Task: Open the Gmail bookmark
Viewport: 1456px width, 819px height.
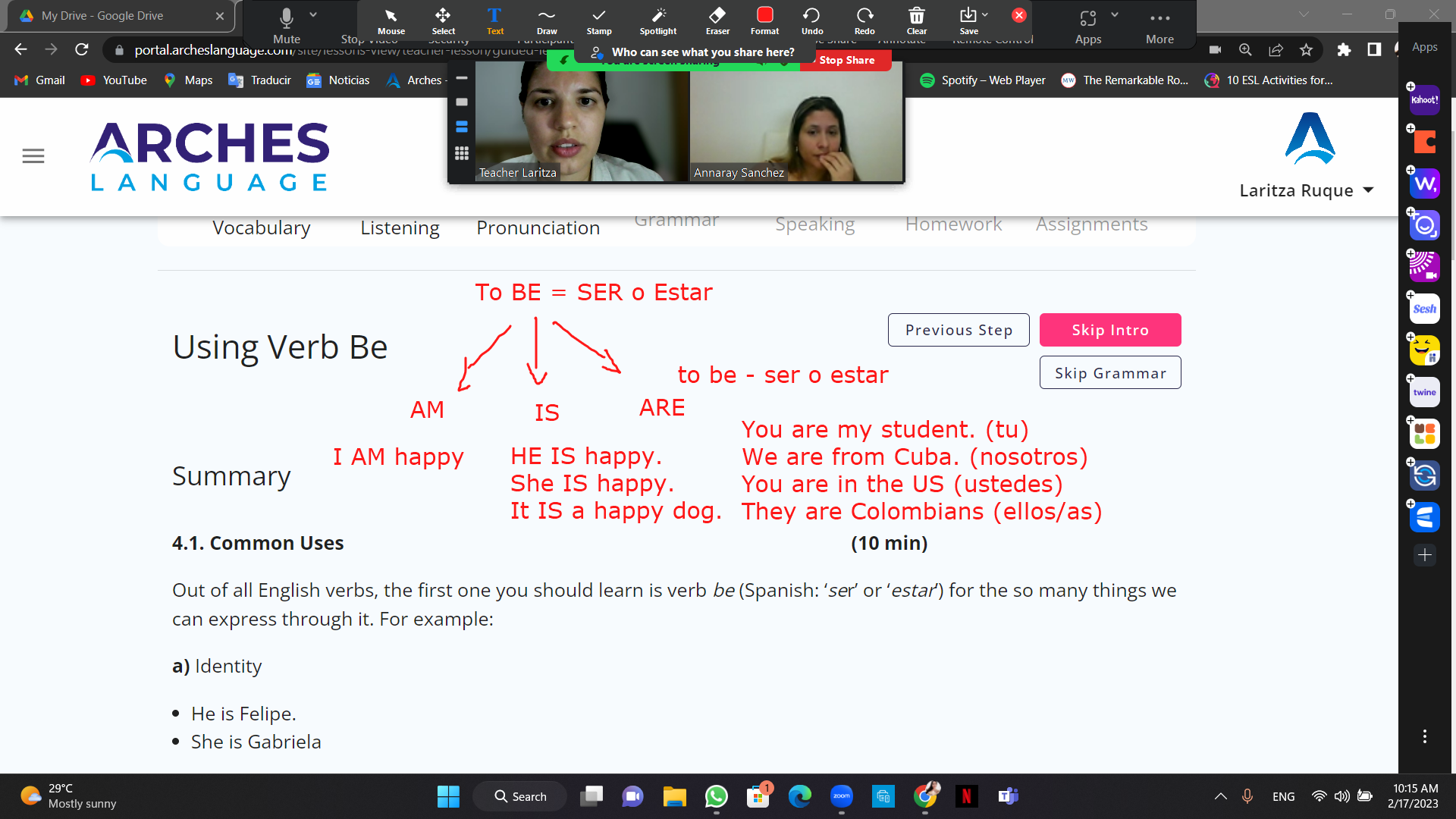Action: [40, 80]
